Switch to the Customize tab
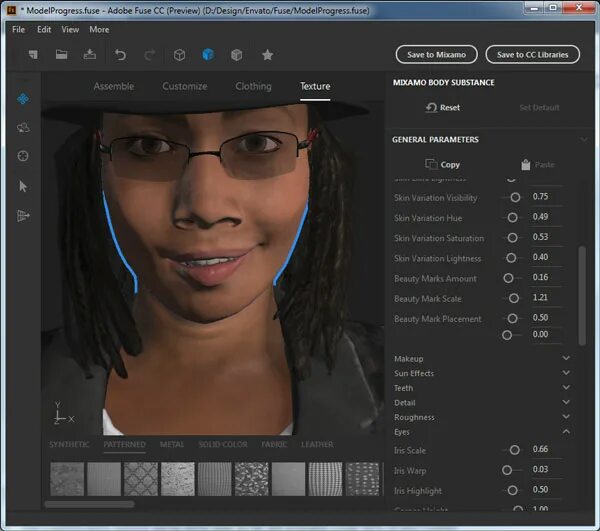Viewport: 600px width, 531px height. (185, 86)
